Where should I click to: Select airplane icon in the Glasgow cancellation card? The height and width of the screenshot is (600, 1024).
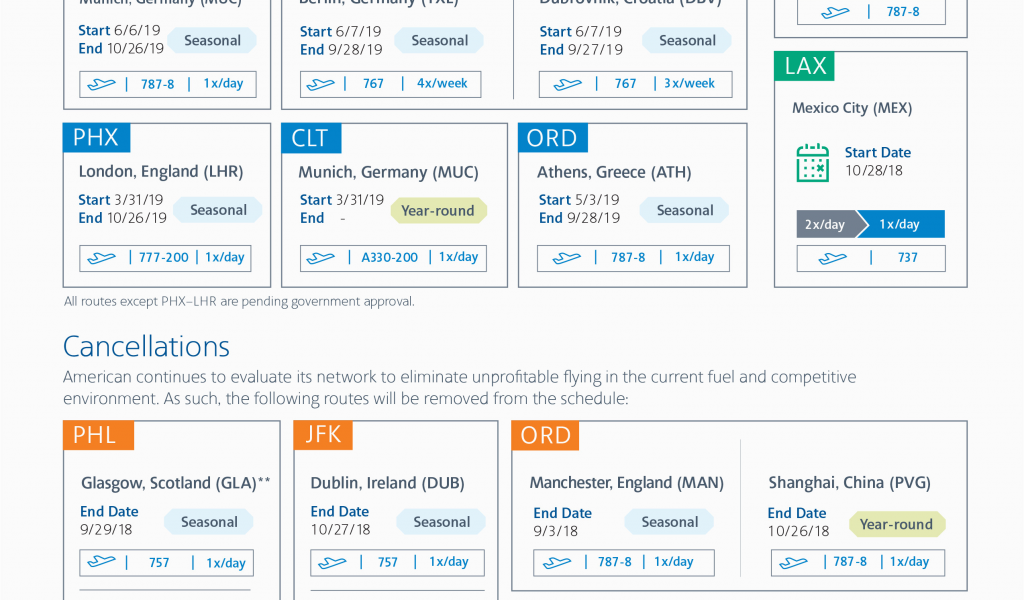click(x=101, y=562)
